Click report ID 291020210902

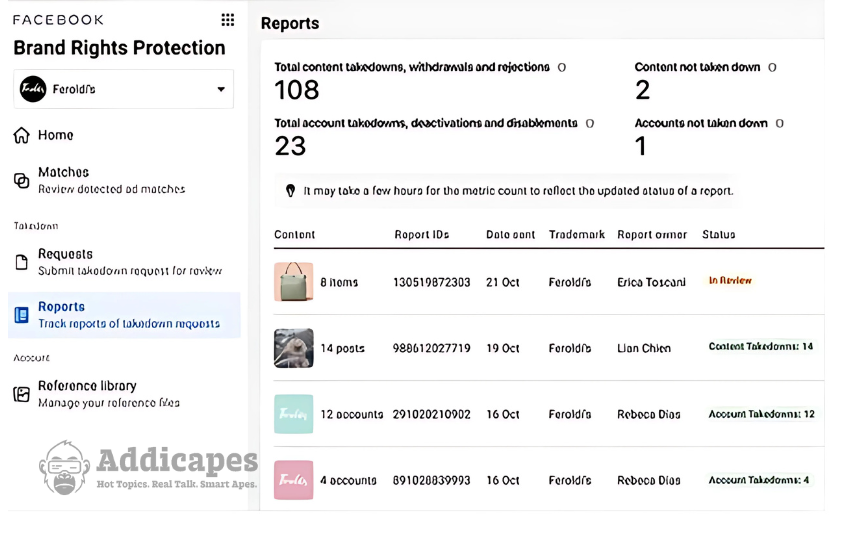[431, 414]
